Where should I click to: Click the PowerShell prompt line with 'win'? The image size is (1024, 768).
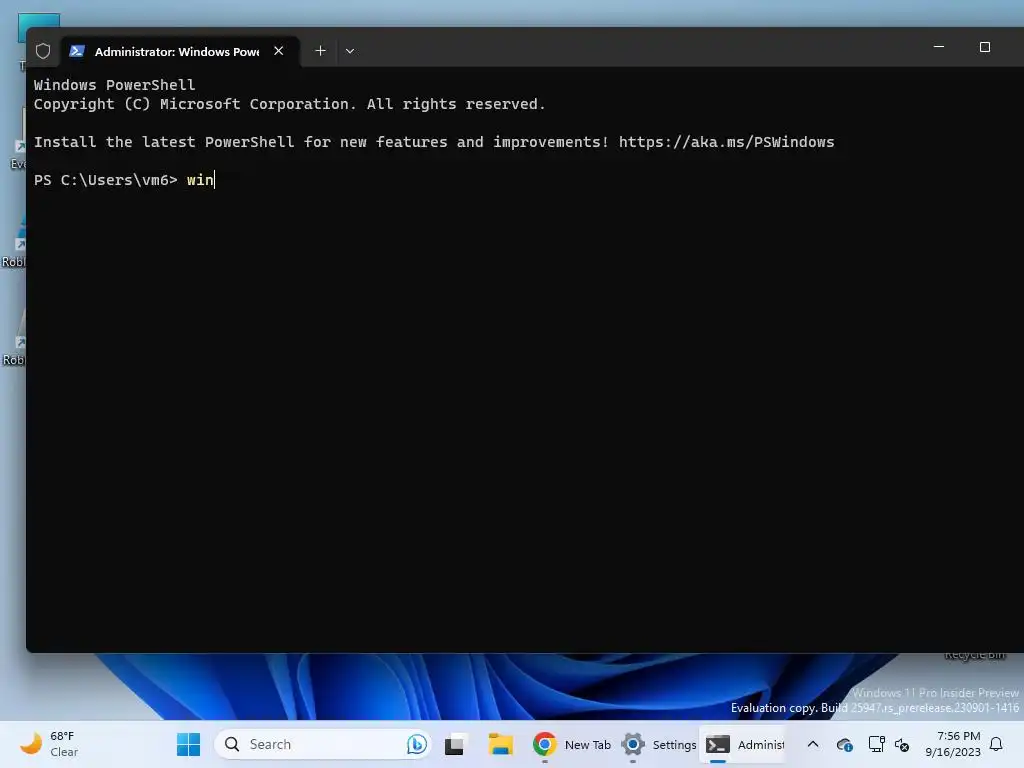(x=124, y=180)
